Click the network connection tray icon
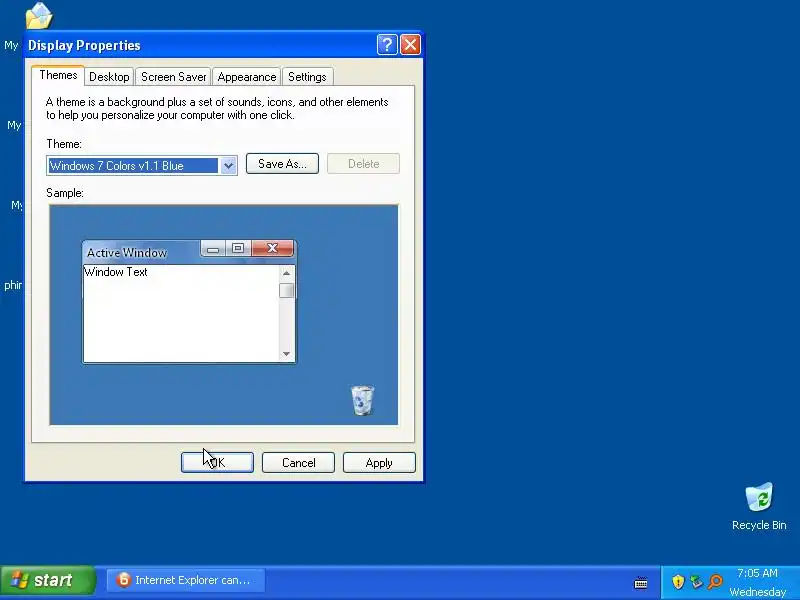The height and width of the screenshot is (600, 800). 696,581
